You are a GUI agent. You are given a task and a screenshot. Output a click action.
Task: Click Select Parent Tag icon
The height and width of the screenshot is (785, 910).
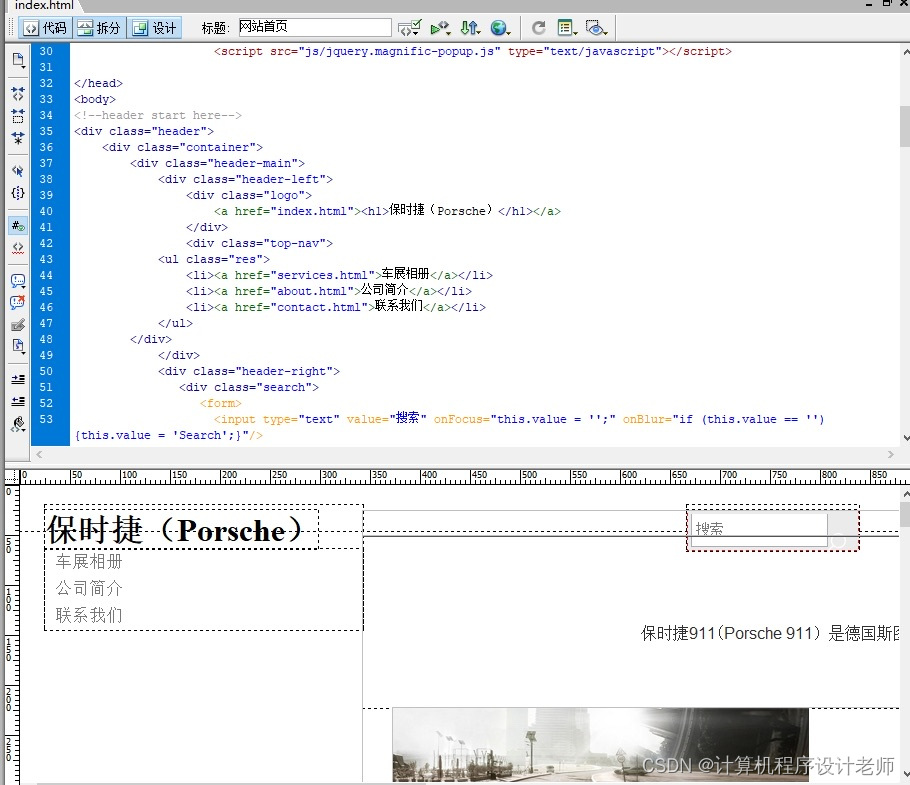tap(18, 171)
